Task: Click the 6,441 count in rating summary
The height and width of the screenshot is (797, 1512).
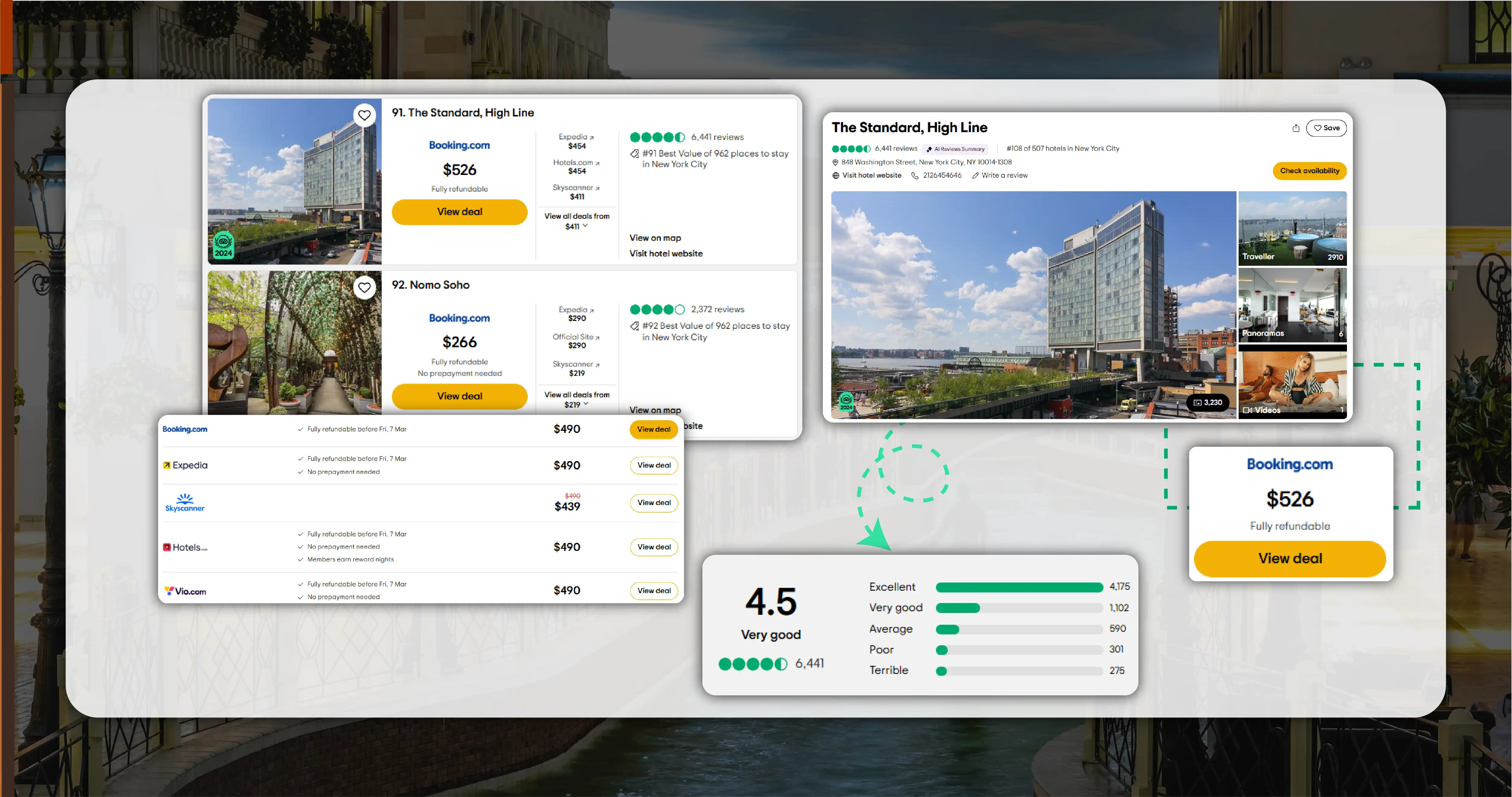Action: (x=810, y=664)
